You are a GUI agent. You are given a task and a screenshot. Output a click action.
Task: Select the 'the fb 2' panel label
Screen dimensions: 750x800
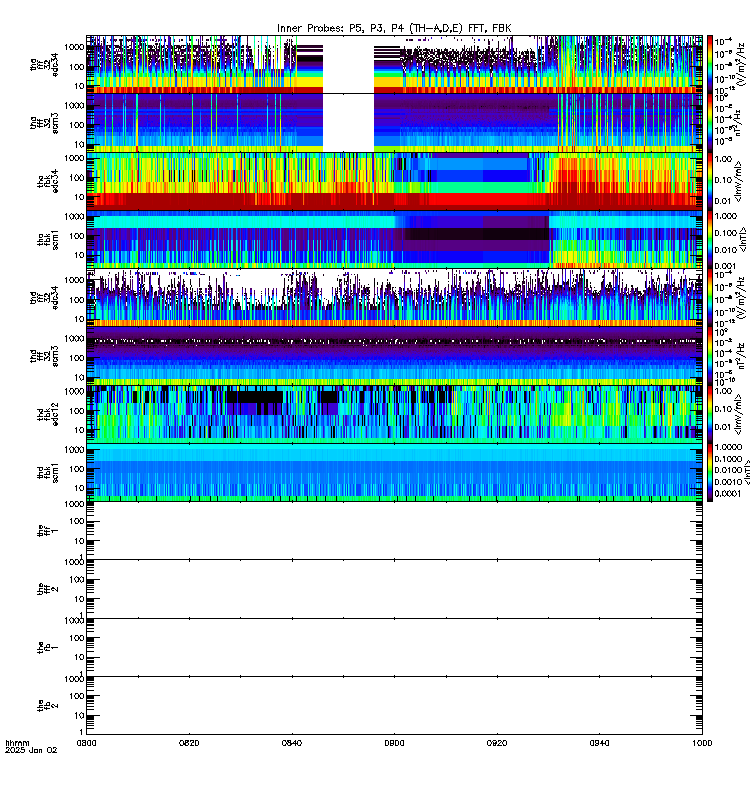coord(47,706)
